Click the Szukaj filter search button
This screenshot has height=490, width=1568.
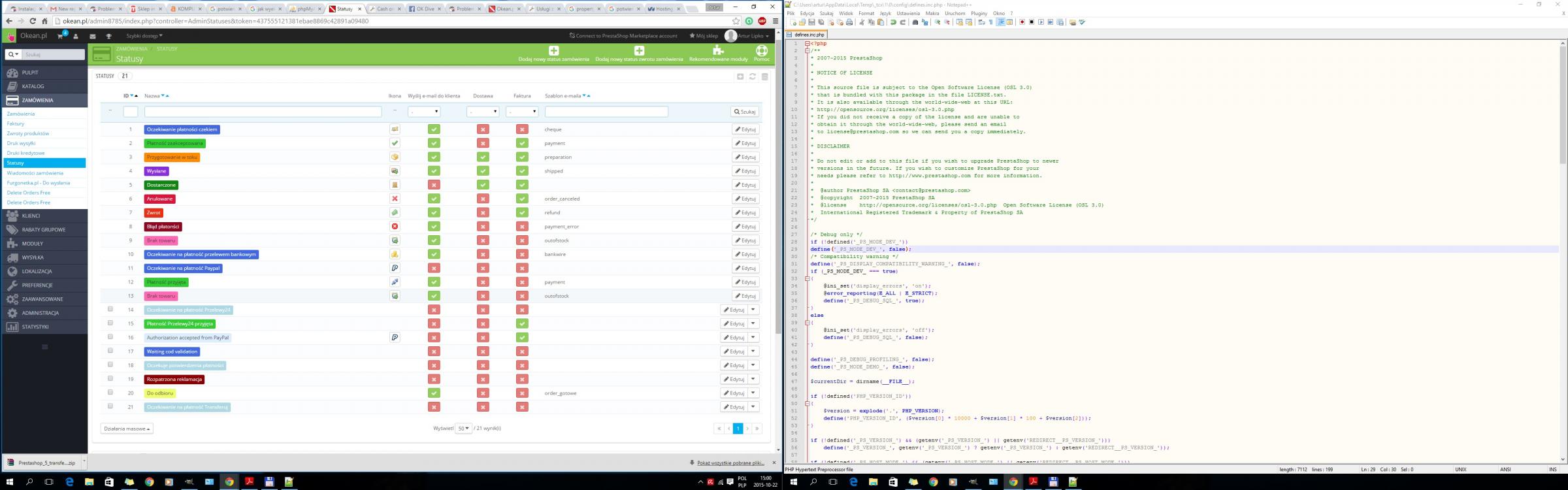[745, 112]
